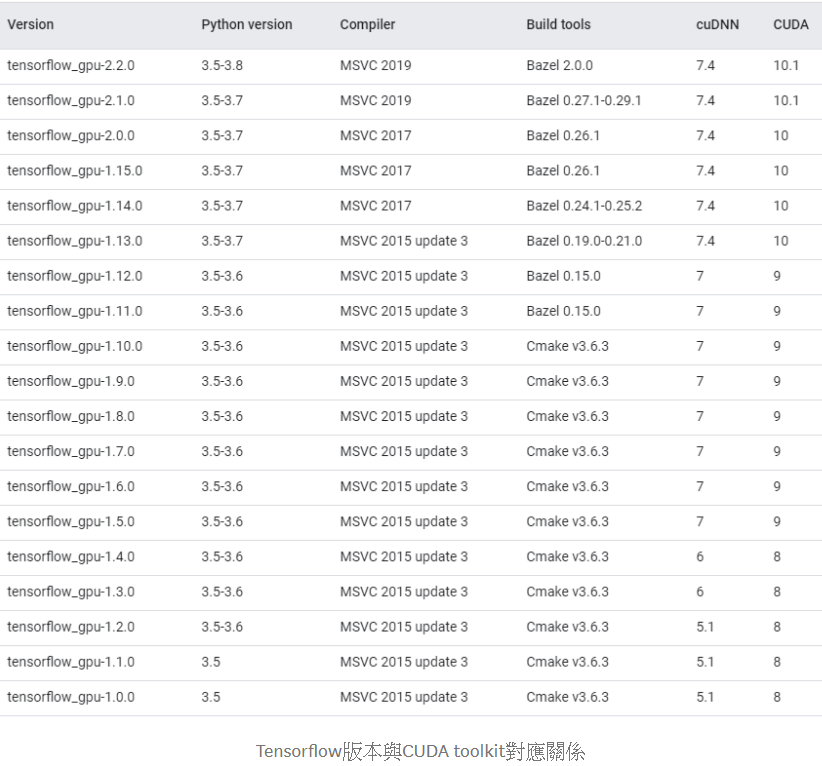This screenshot has height=766, width=822.
Task: Select tensorflow_gpu-2.2.0 version cell
Action: (x=71, y=66)
